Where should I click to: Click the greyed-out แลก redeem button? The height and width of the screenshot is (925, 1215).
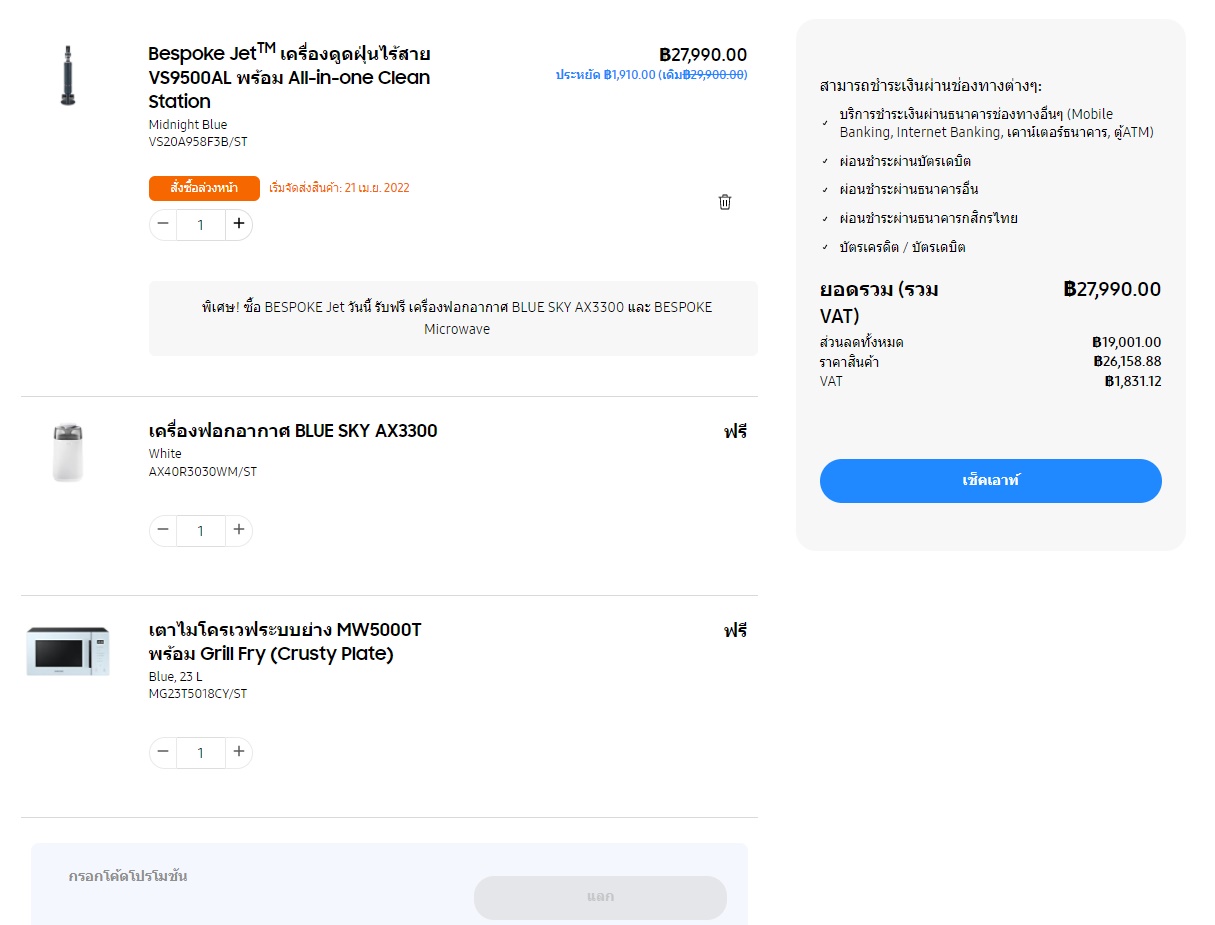coord(600,897)
